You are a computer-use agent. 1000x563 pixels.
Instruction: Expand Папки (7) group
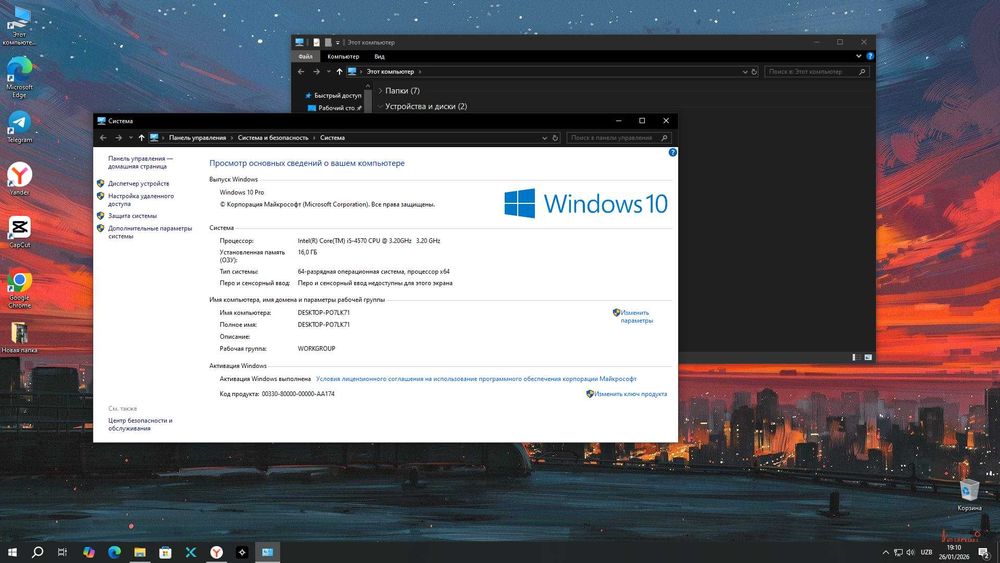(x=380, y=91)
